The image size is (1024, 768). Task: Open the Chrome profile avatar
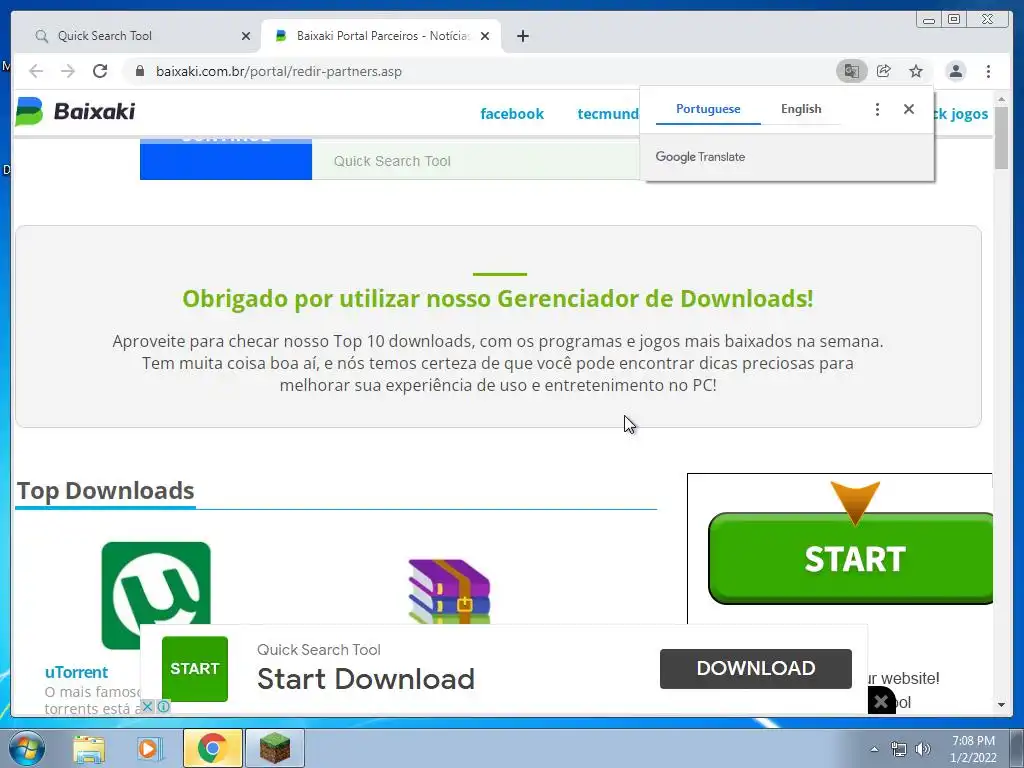[955, 71]
